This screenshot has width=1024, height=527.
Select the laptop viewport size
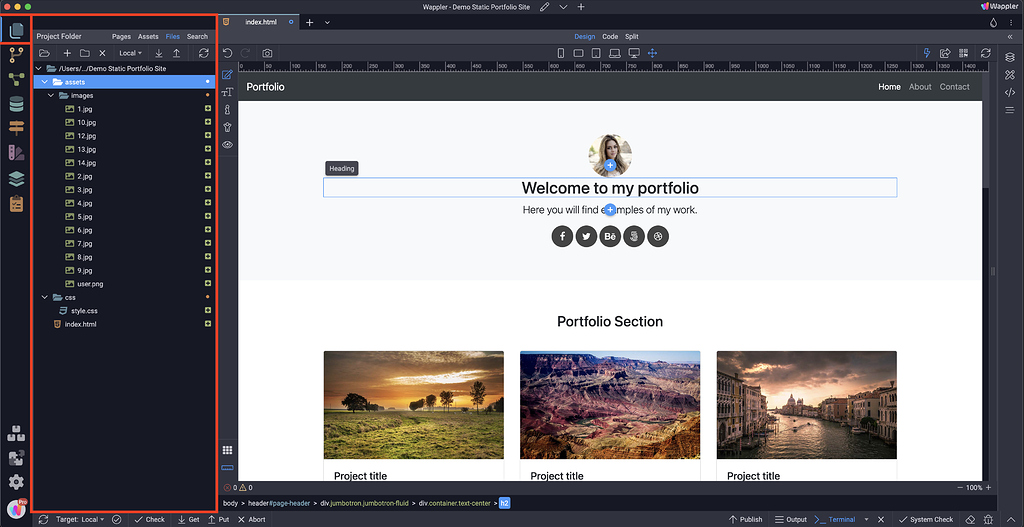pyautogui.click(x=615, y=54)
